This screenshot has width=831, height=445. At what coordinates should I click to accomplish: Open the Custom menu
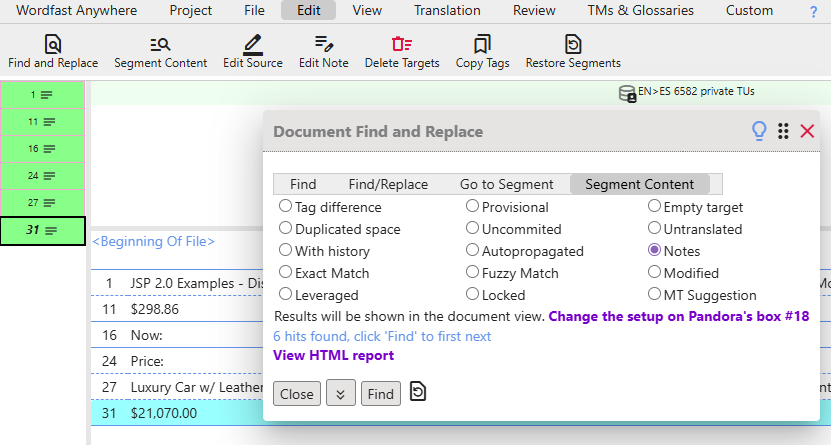click(749, 11)
